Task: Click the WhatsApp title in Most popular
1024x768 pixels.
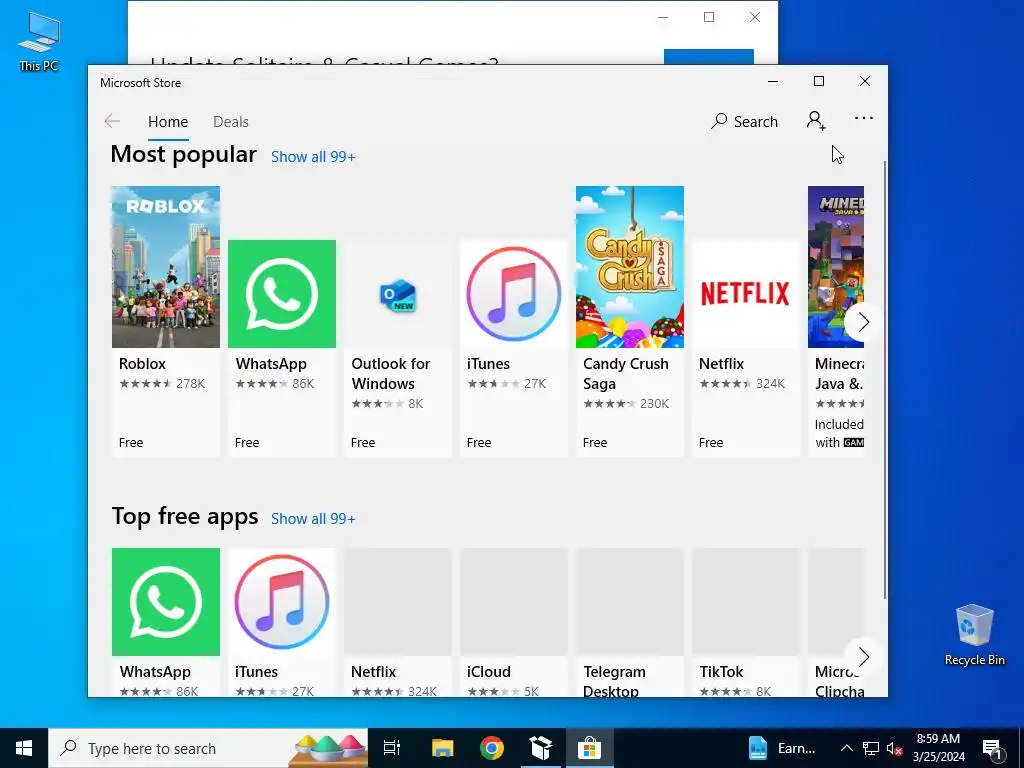Action: tap(271, 364)
